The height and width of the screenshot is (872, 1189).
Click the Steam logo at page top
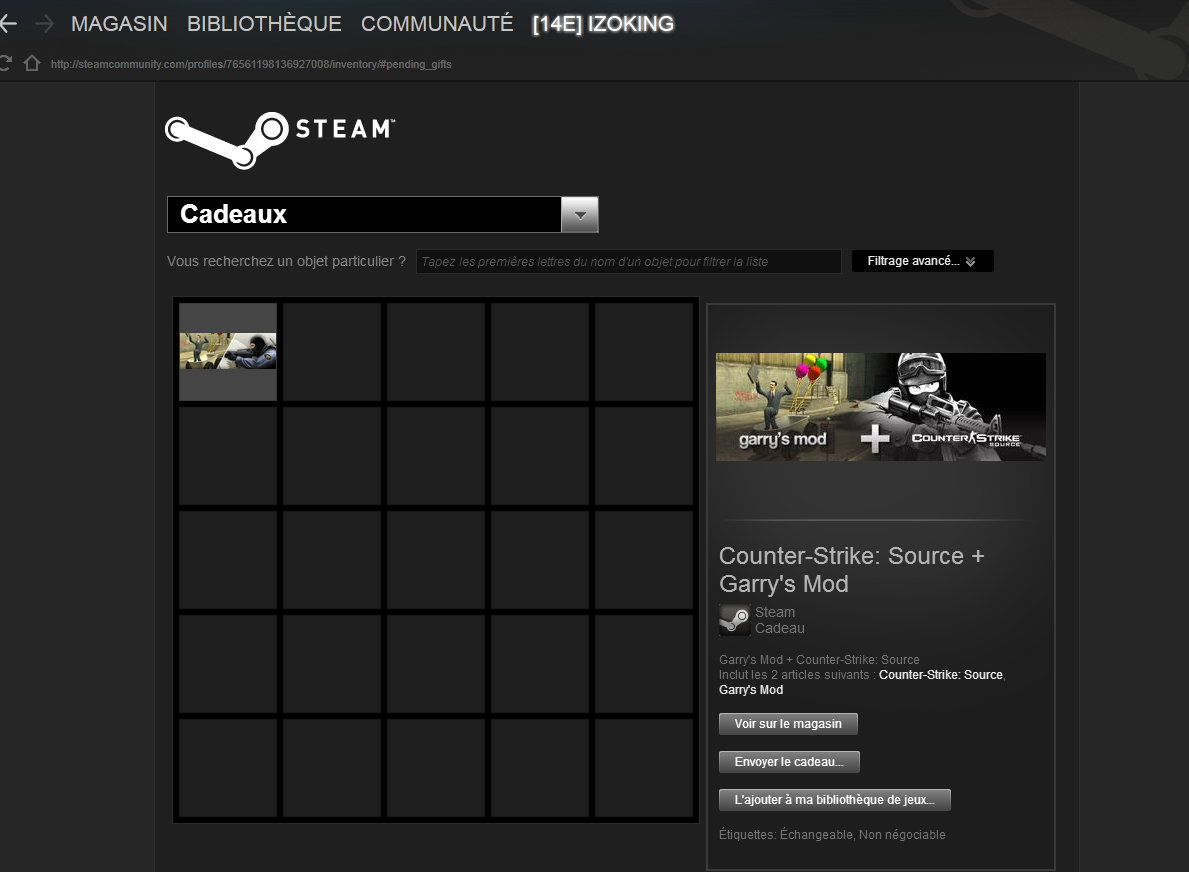[280, 140]
